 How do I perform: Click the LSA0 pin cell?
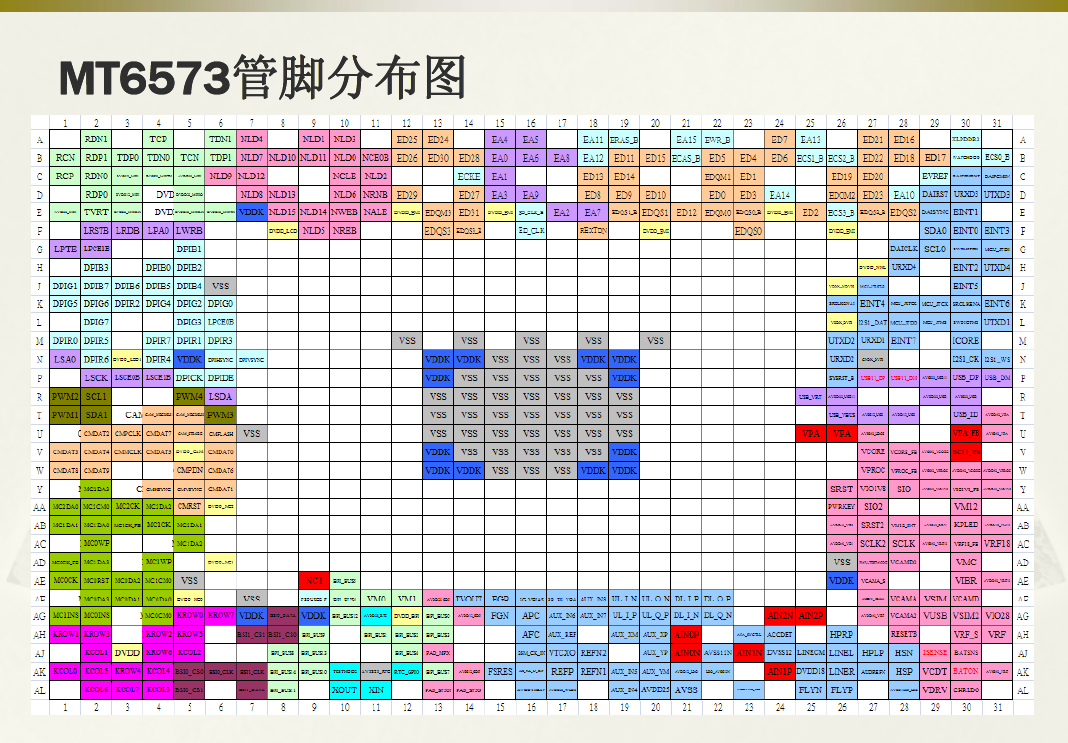pyautogui.click(x=65, y=359)
